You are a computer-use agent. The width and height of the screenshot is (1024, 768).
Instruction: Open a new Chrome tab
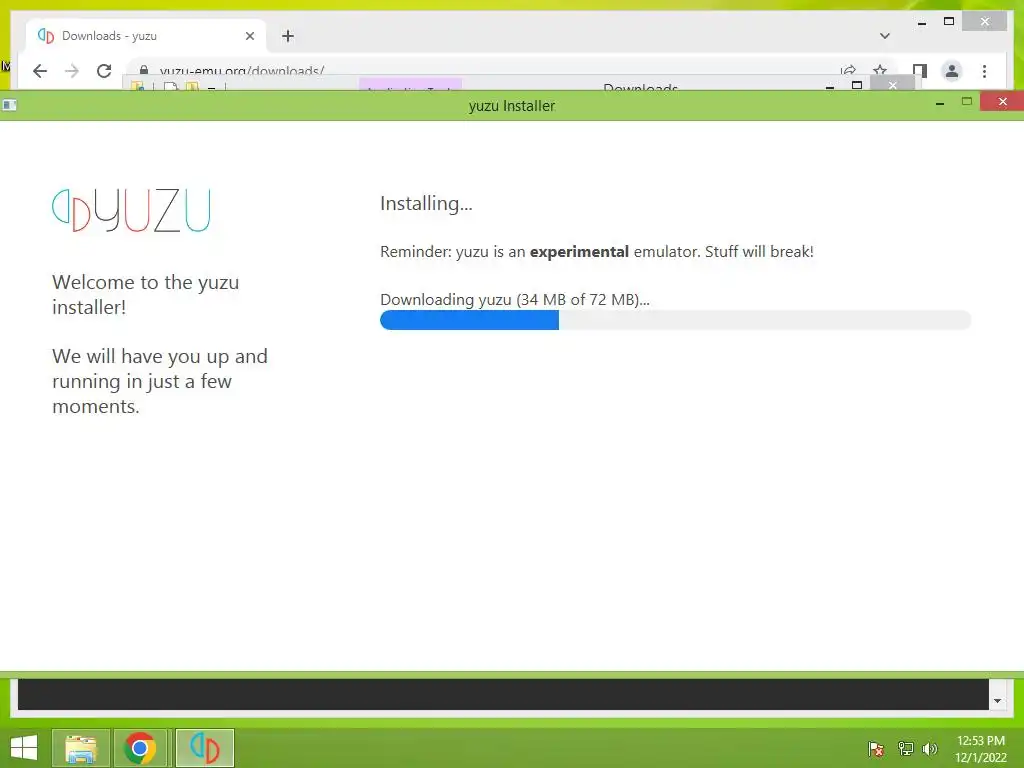coord(288,36)
